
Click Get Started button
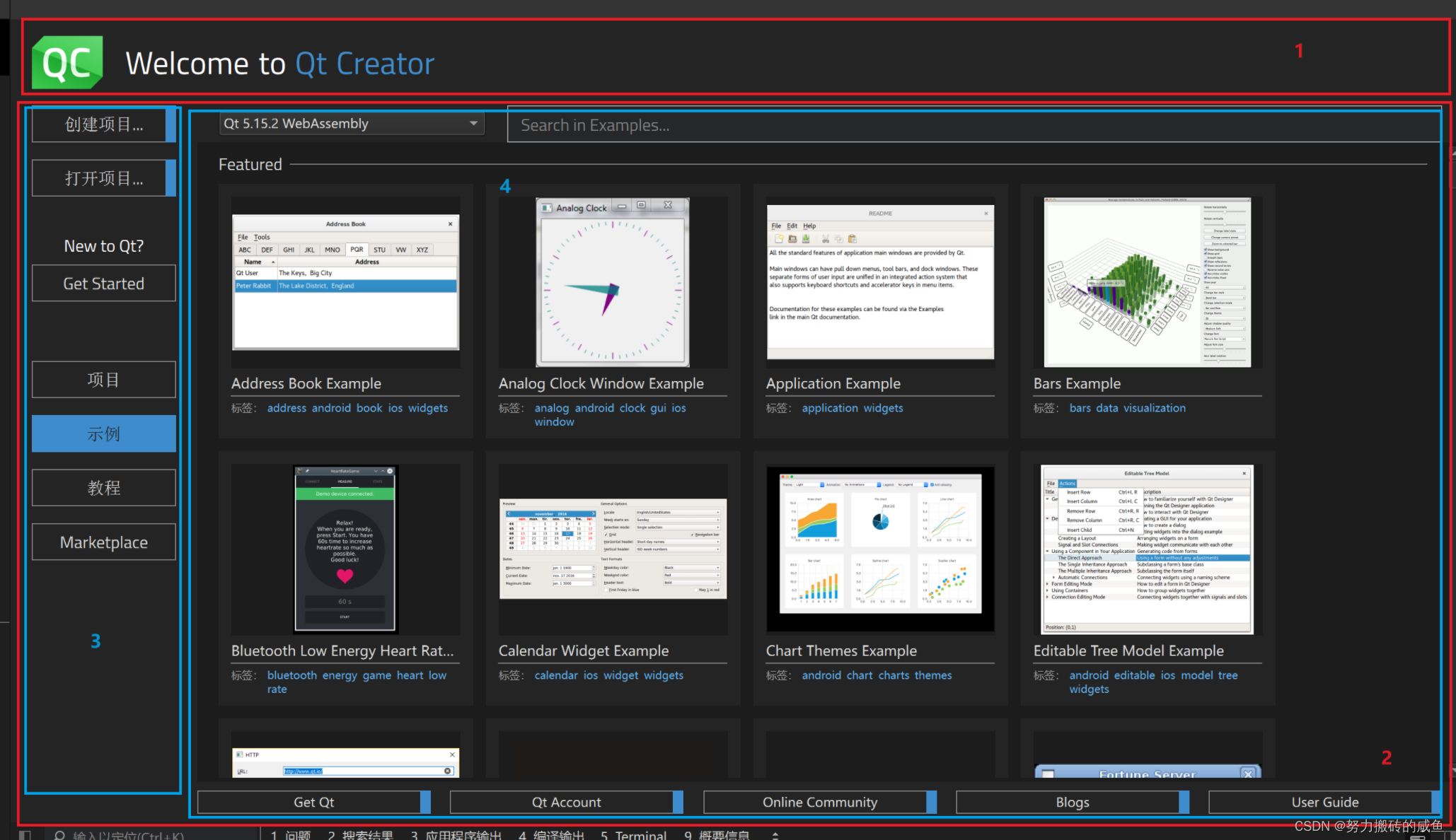(104, 284)
